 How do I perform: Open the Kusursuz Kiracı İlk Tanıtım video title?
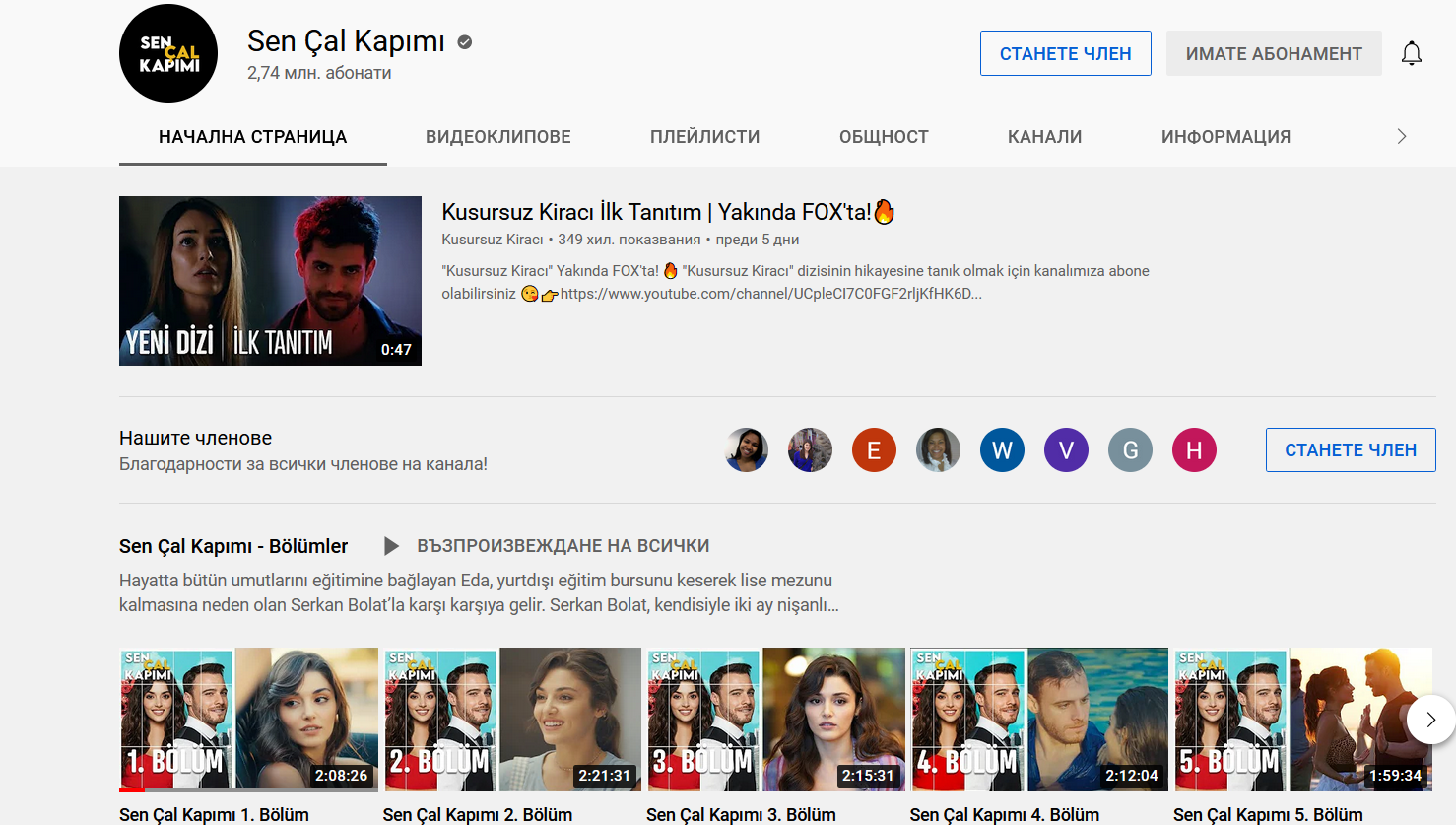pyautogui.click(x=668, y=212)
